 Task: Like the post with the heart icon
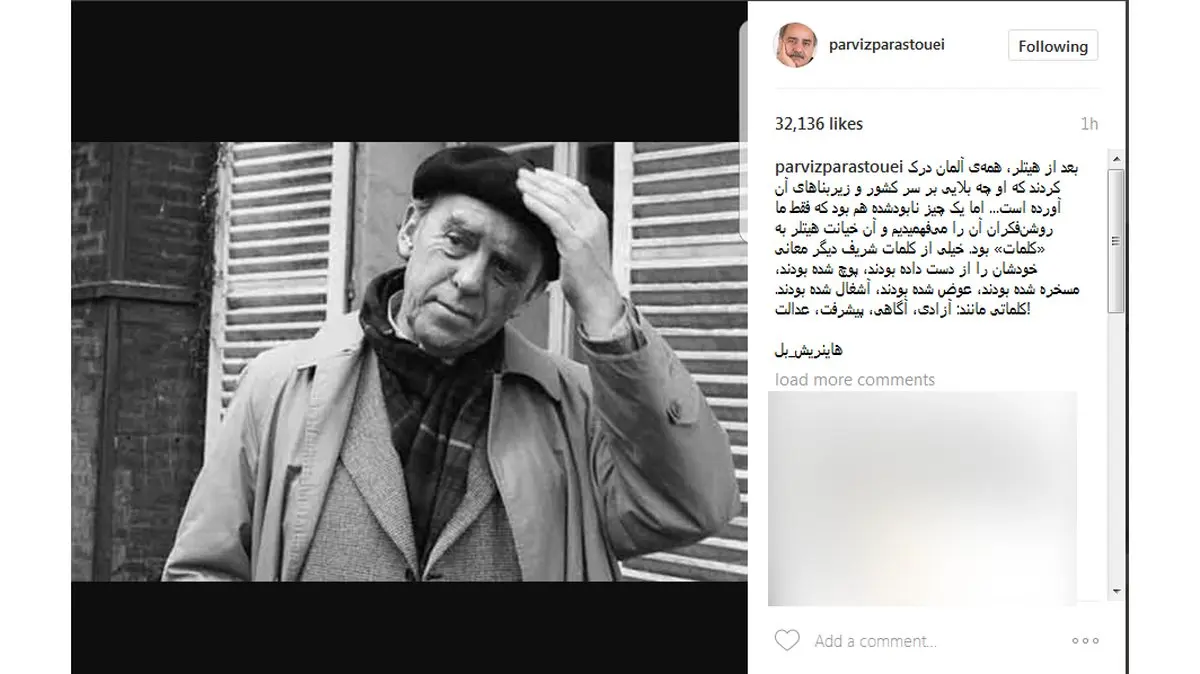787,640
